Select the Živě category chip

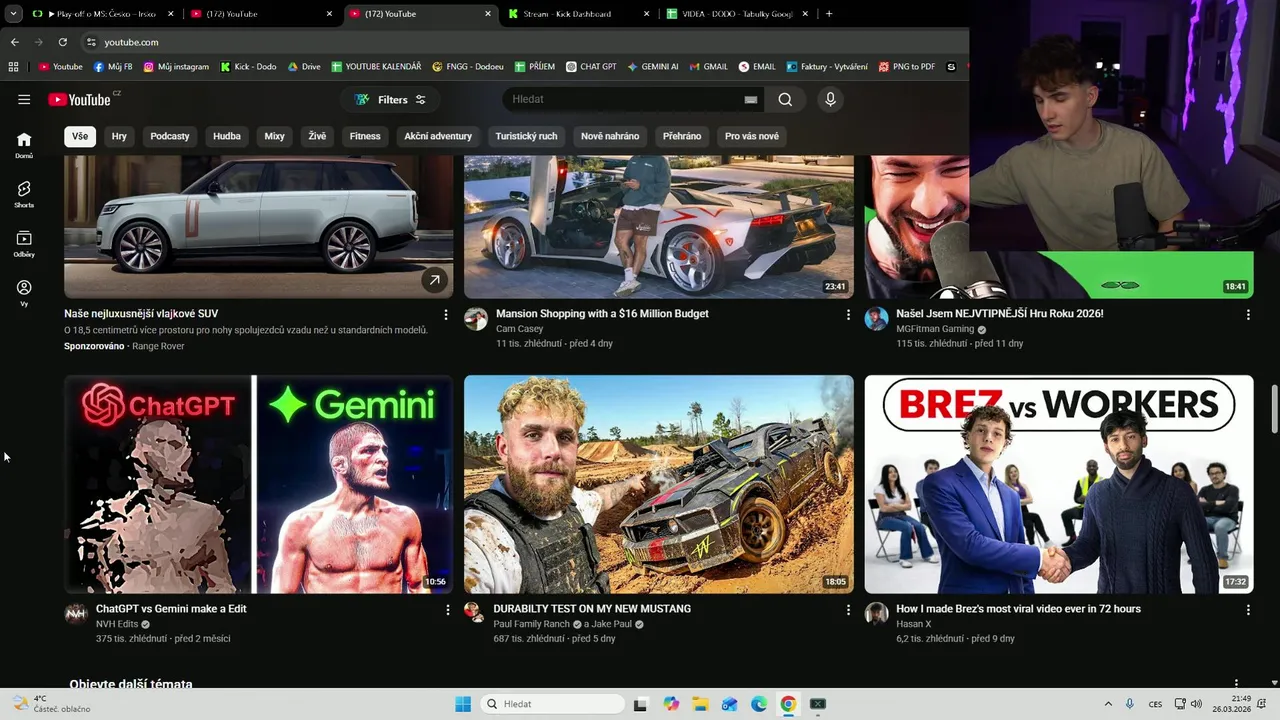317,136
